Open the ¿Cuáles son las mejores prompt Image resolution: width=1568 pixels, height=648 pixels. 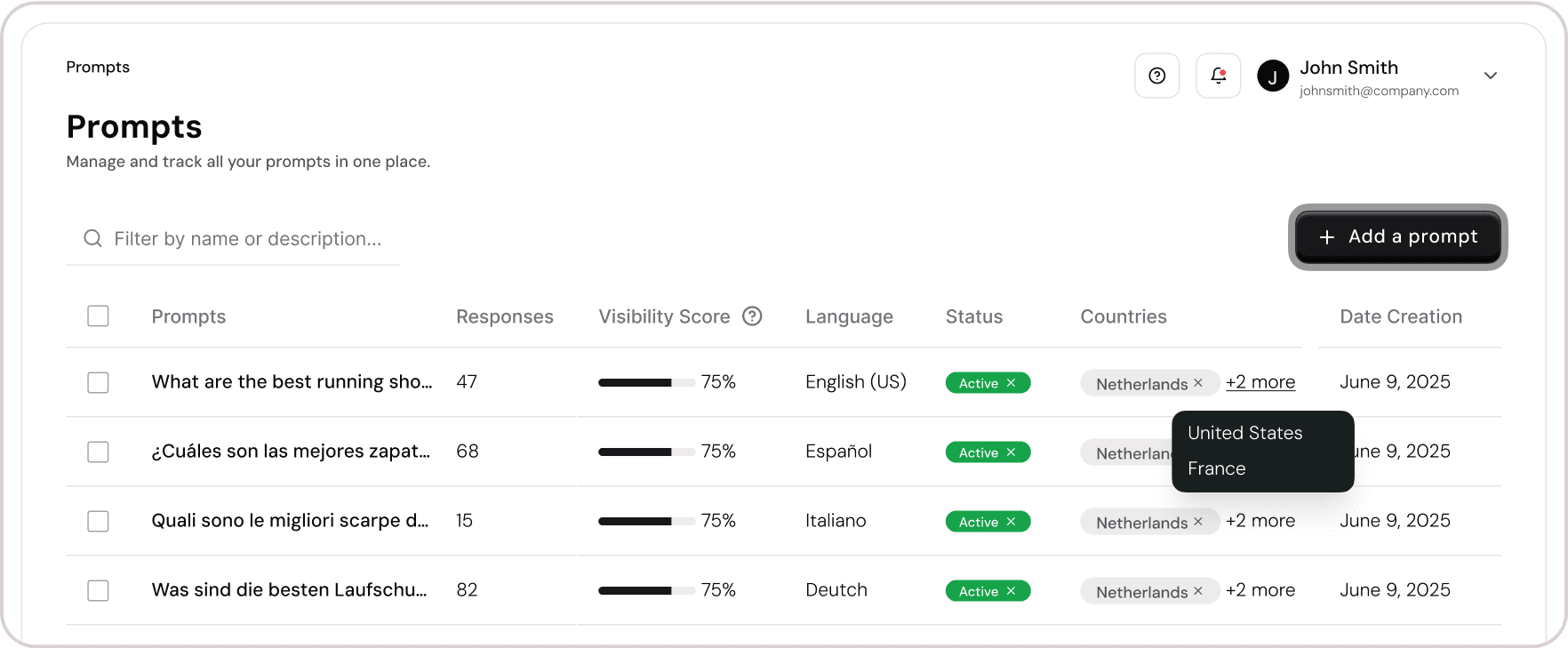click(x=291, y=452)
